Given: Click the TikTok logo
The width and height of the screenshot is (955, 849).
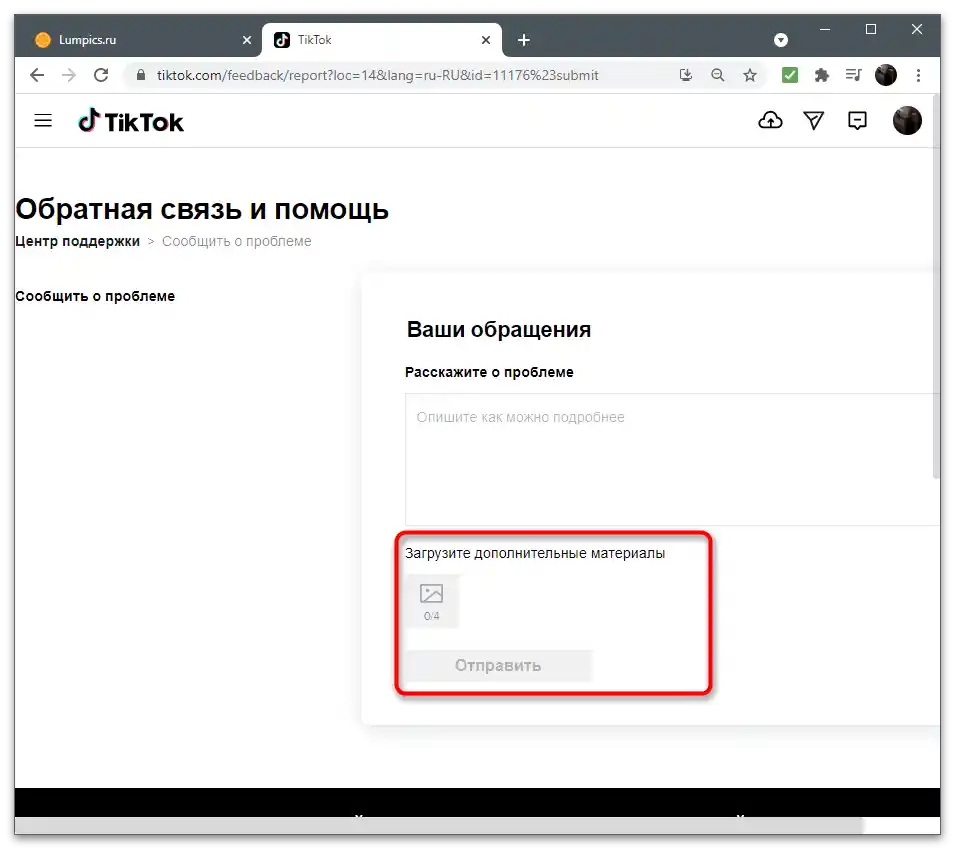Looking at the screenshot, I should pos(131,121).
